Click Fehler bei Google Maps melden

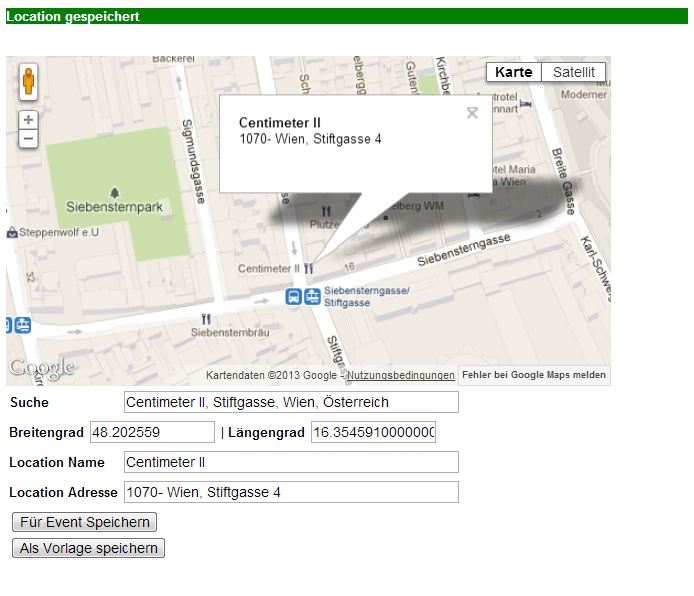534,375
